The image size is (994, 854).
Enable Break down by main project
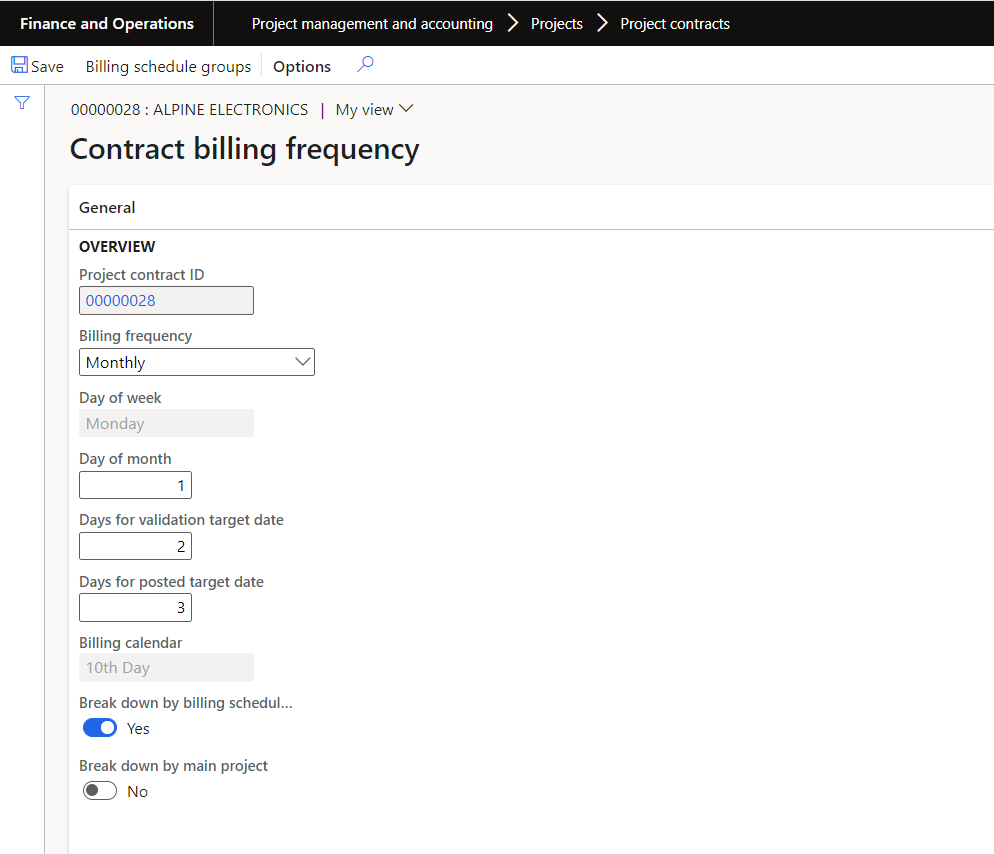click(x=100, y=791)
